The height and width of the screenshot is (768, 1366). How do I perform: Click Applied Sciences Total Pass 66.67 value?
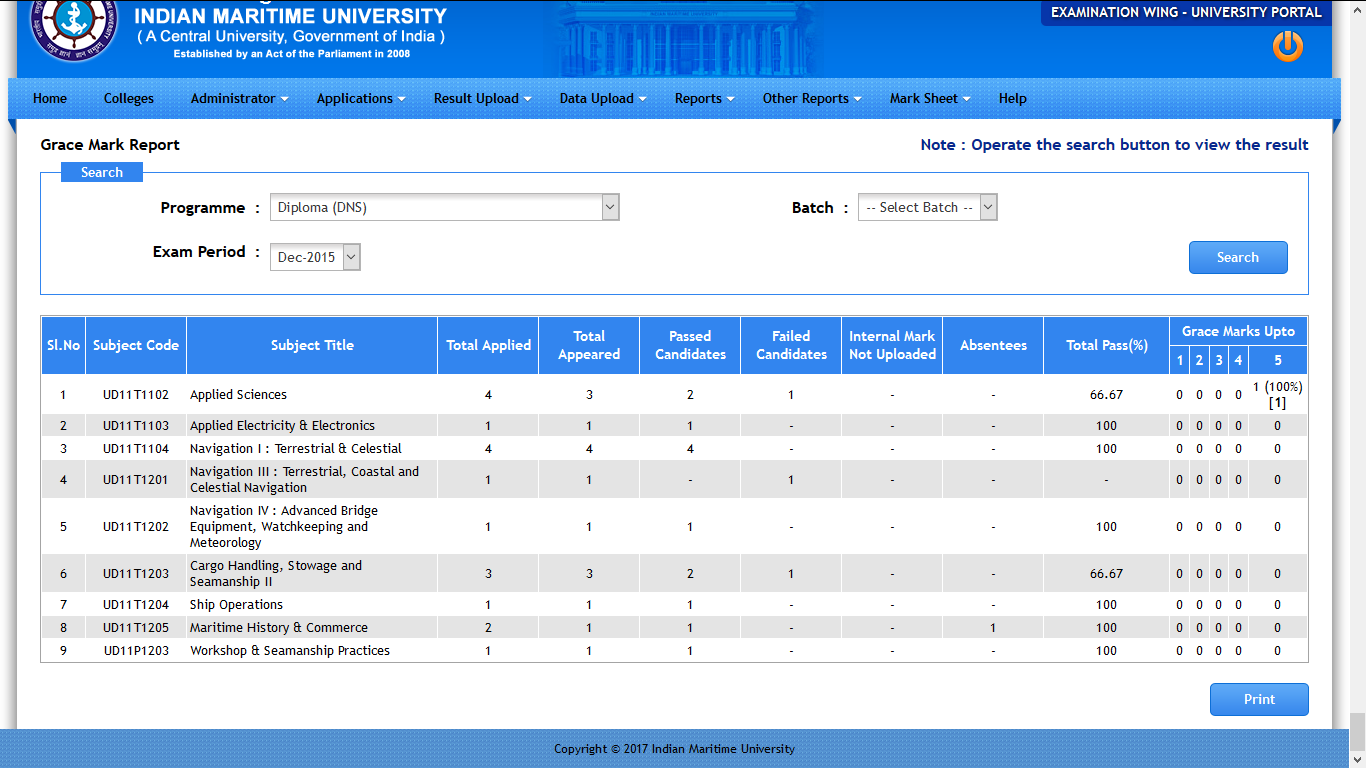[1106, 395]
